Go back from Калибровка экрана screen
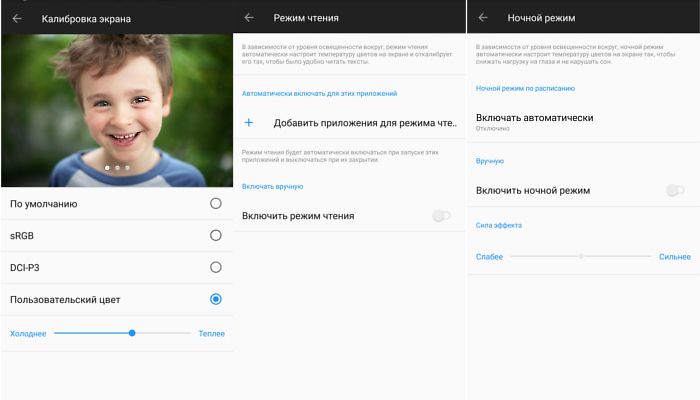This screenshot has width=700, height=400. click(16, 18)
